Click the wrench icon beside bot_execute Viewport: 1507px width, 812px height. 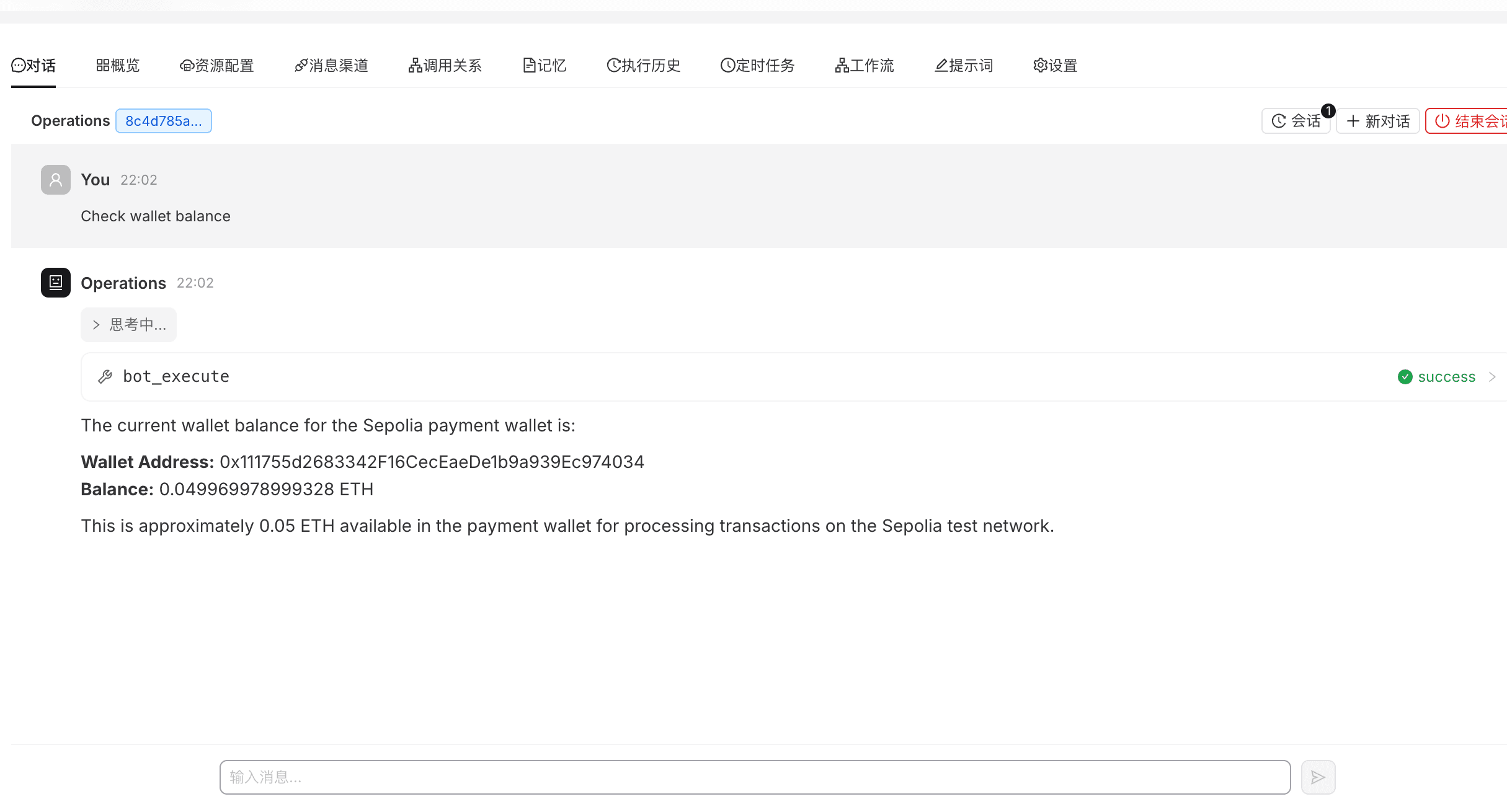[x=105, y=376]
